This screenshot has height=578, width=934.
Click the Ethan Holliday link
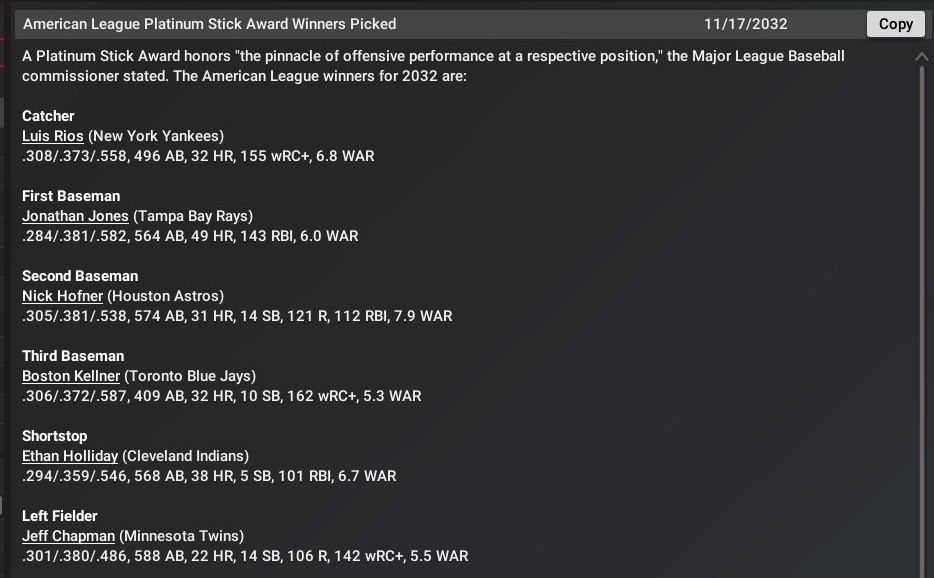click(70, 456)
